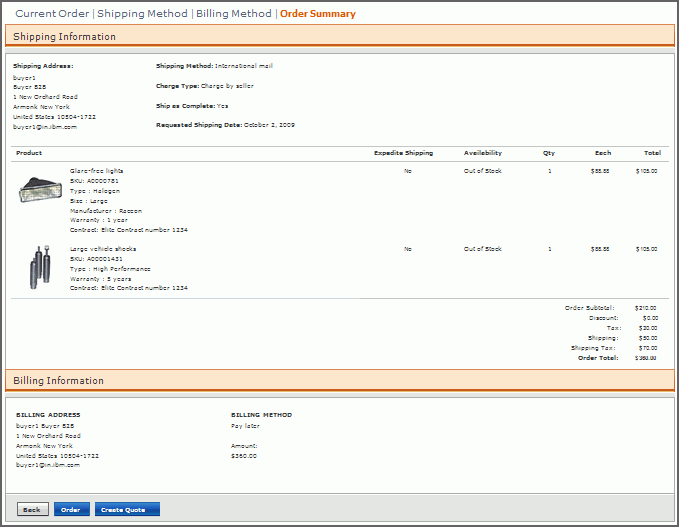Click the Ship as Complete Yes text
The image size is (679, 527).
192,106
